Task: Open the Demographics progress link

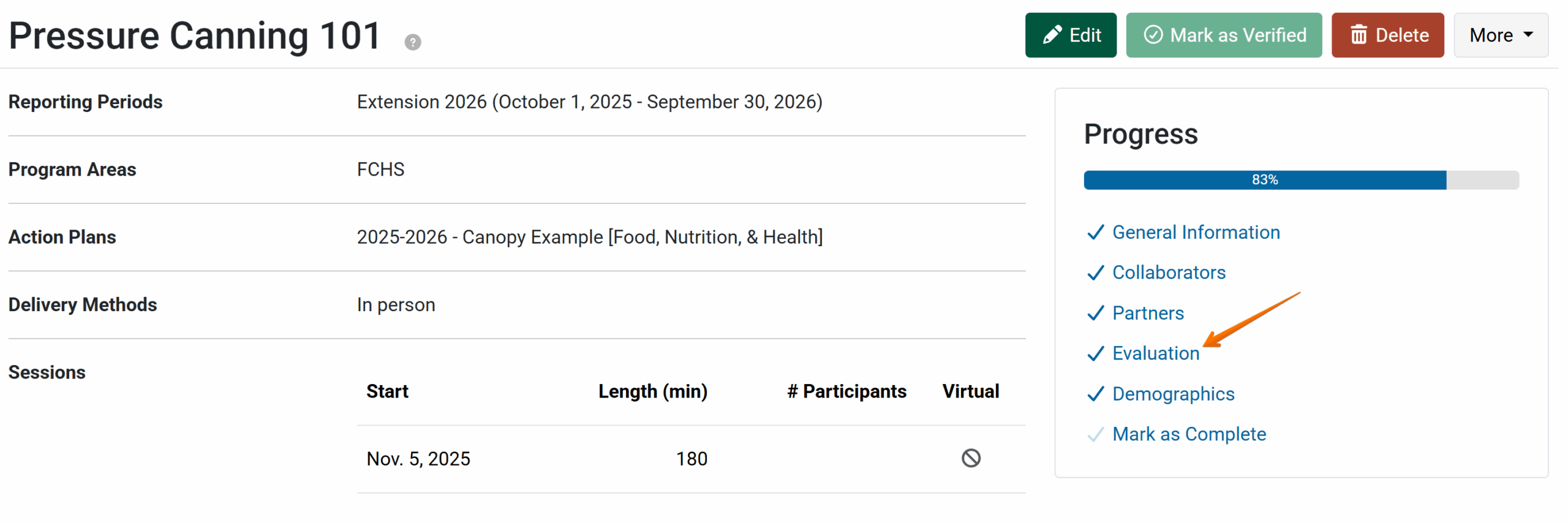Action: coord(1173,394)
